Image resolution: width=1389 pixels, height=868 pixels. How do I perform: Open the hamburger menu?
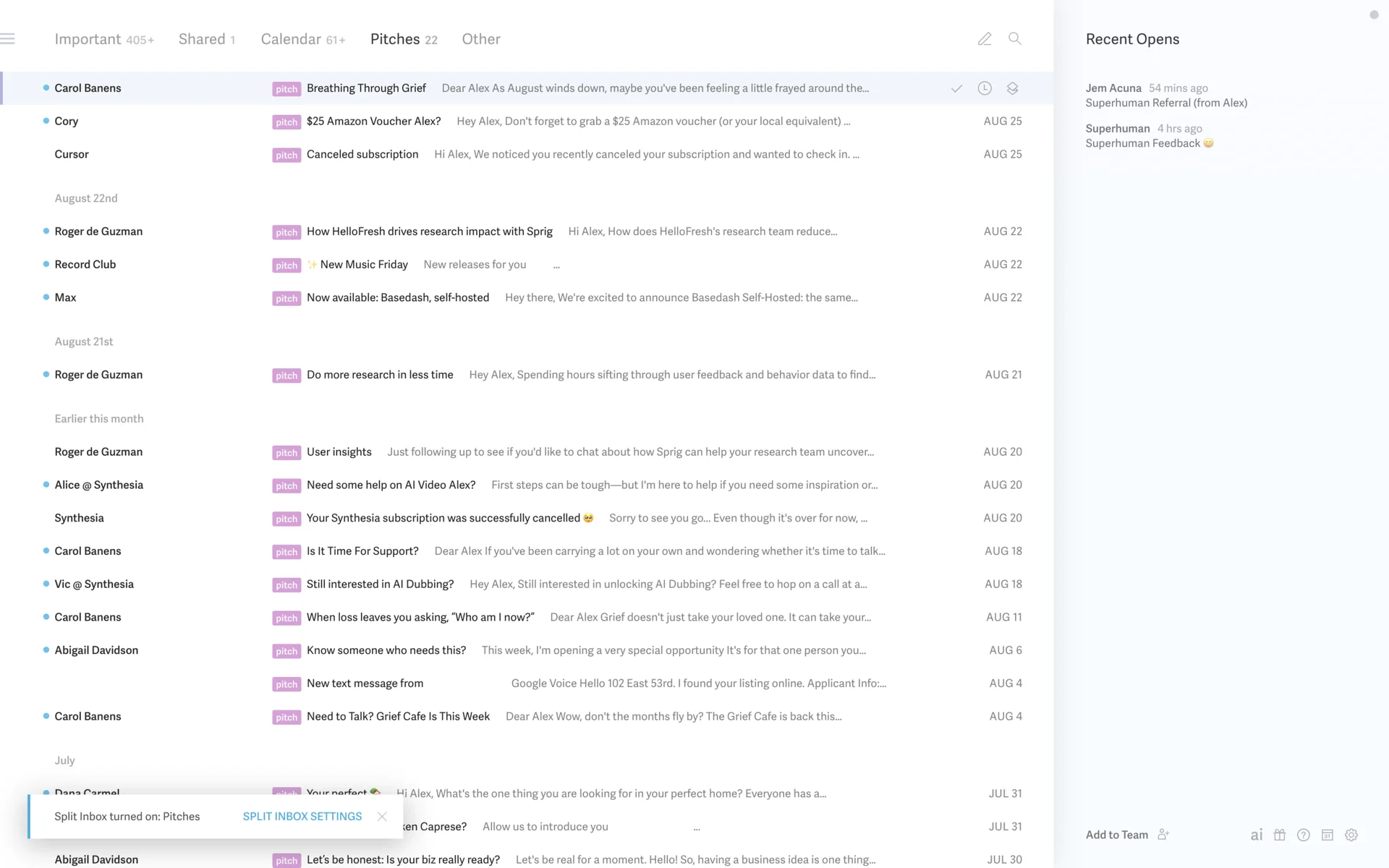[8, 39]
